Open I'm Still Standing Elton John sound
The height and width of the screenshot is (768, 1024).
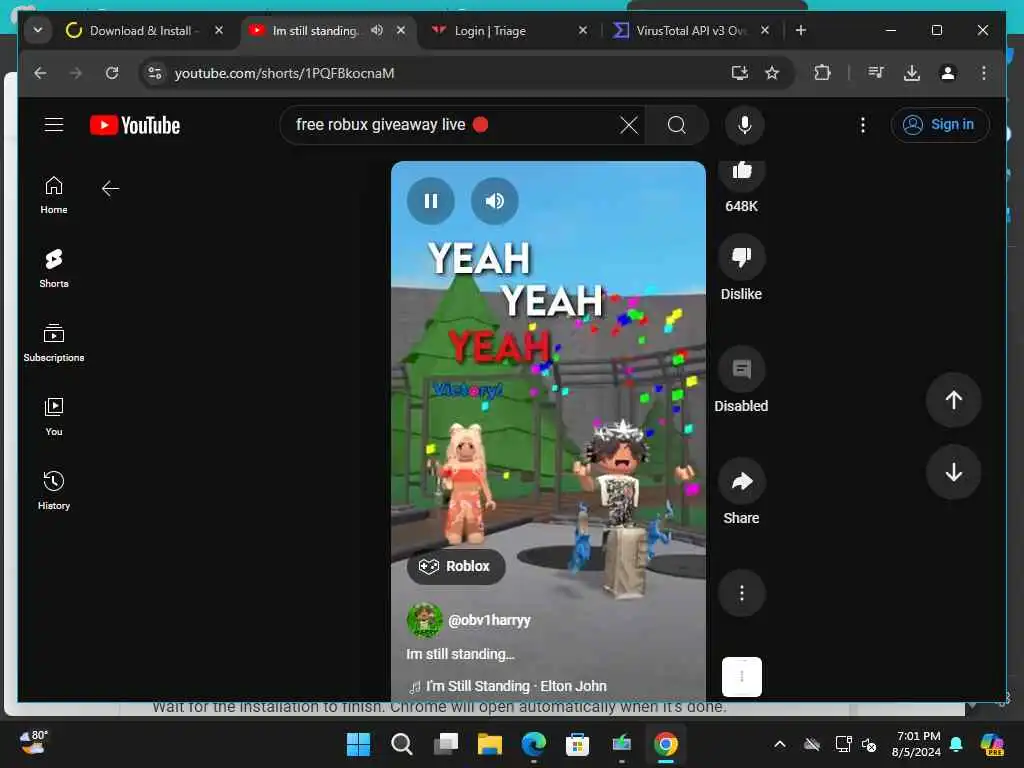click(x=508, y=686)
